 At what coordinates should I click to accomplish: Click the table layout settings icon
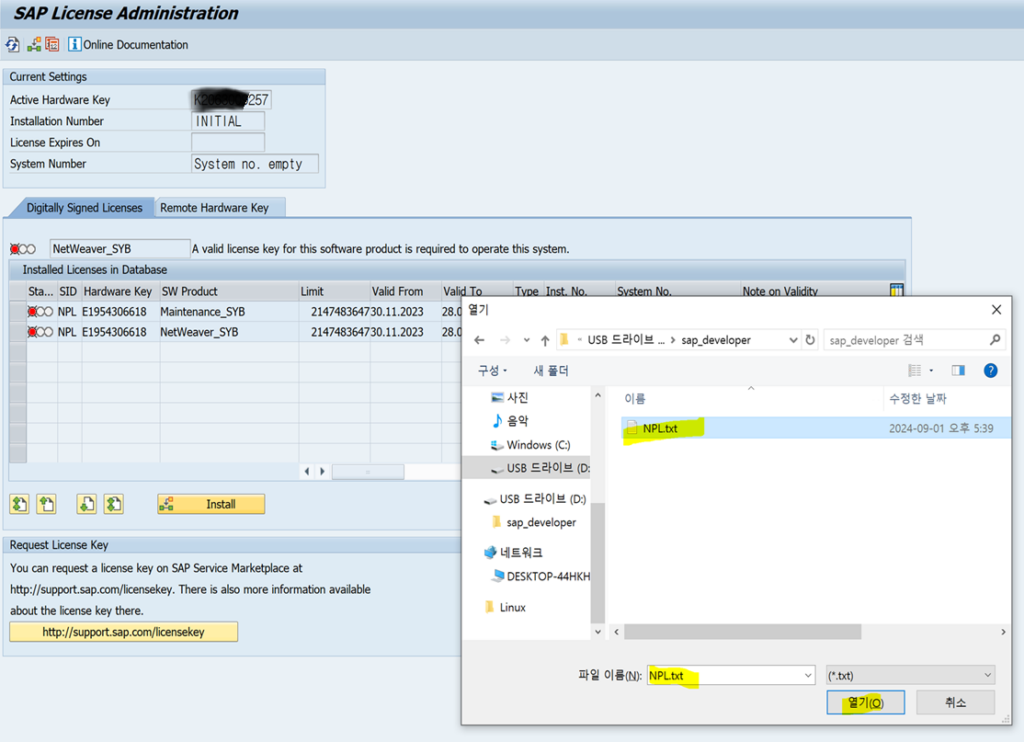point(896,290)
